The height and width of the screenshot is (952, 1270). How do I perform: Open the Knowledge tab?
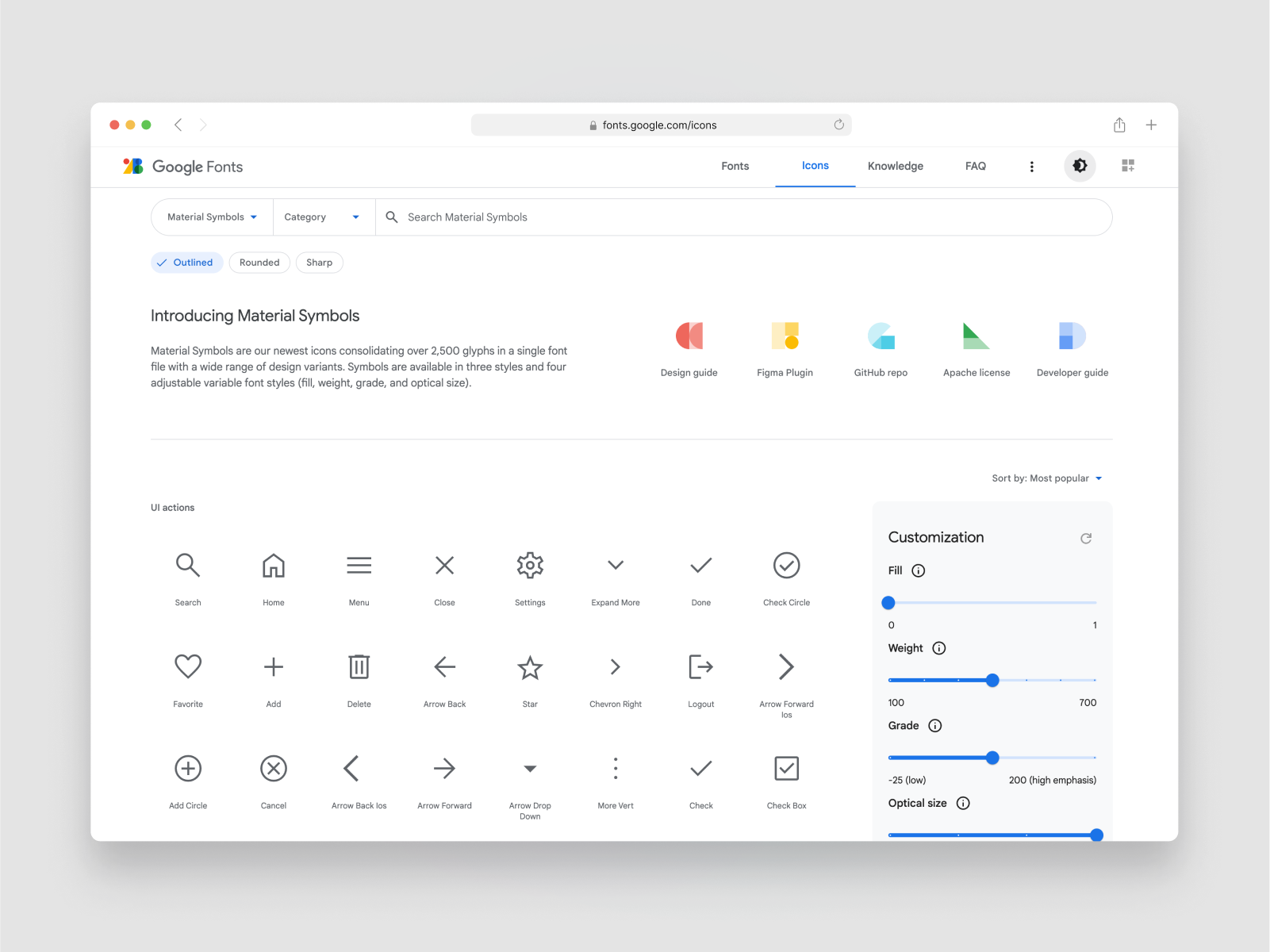[896, 167]
